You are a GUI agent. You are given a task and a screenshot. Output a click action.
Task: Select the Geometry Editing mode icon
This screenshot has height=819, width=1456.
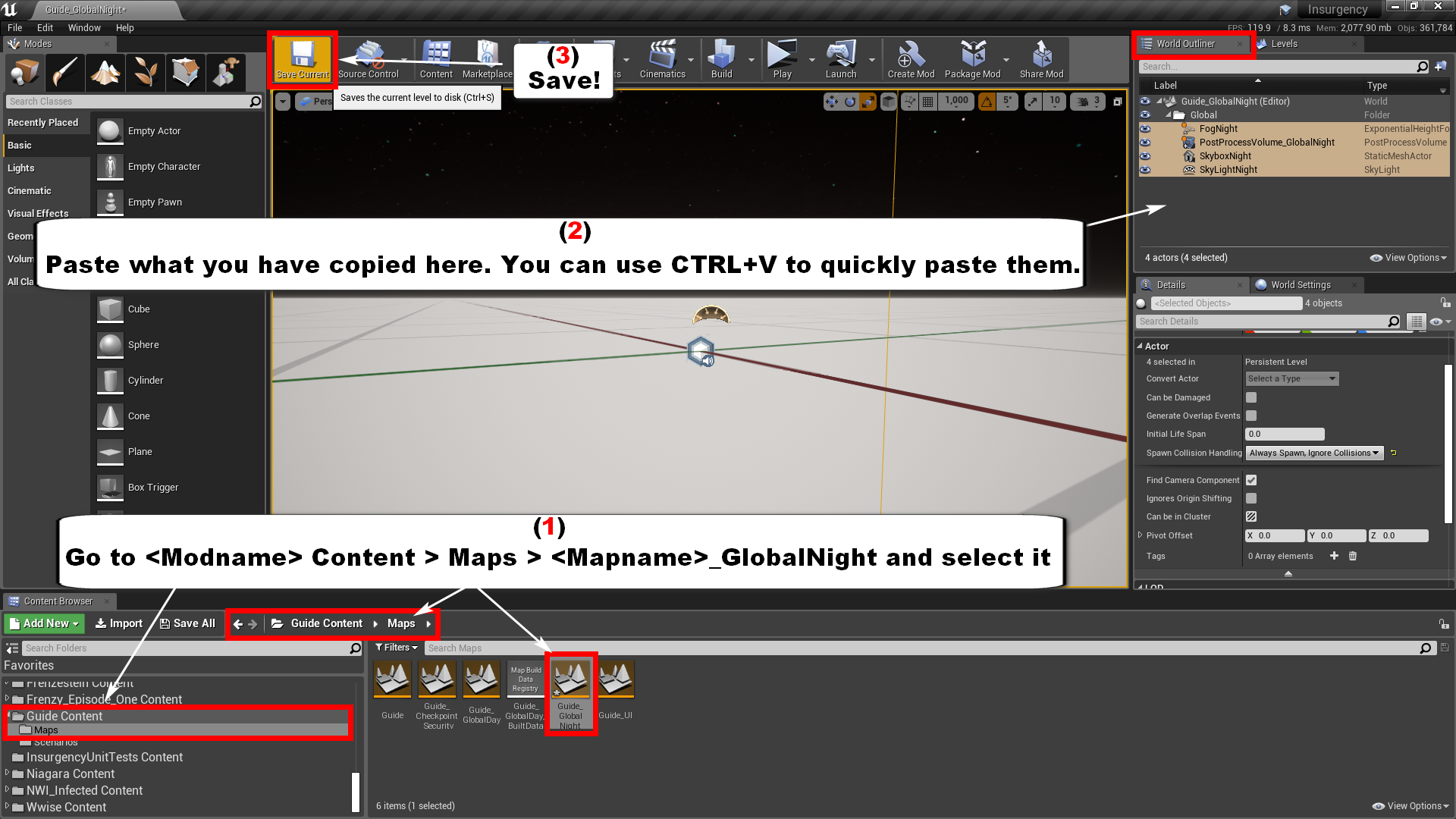coord(185,73)
